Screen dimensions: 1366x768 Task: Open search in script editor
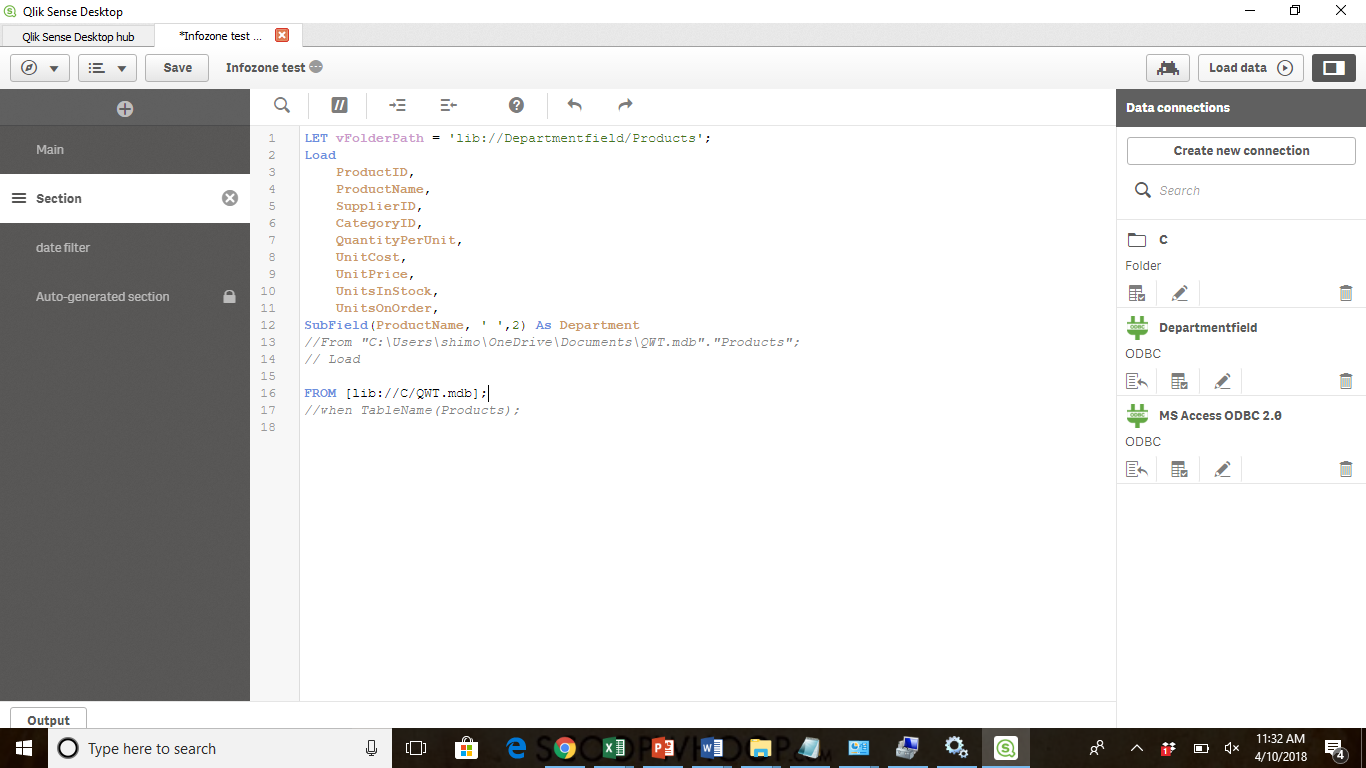point(282,105)
